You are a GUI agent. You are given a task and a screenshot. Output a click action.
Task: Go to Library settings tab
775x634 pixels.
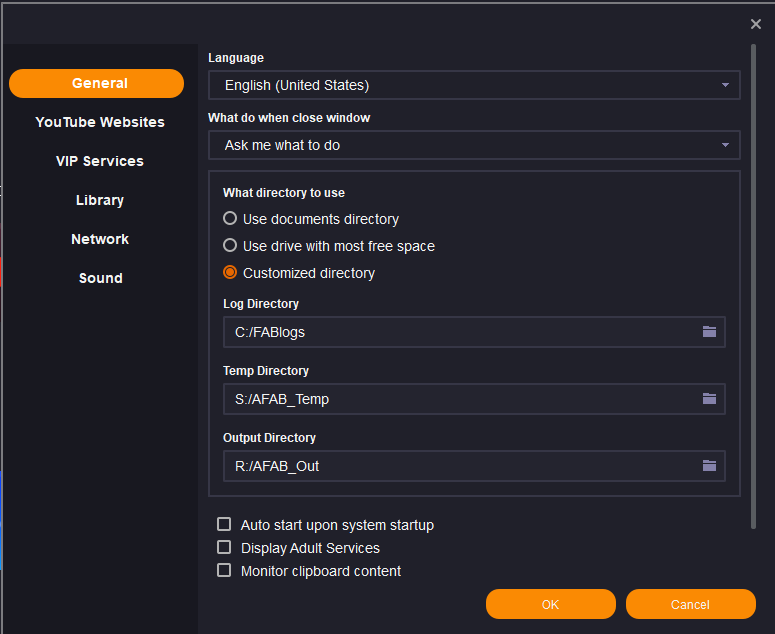click(100, 200)
